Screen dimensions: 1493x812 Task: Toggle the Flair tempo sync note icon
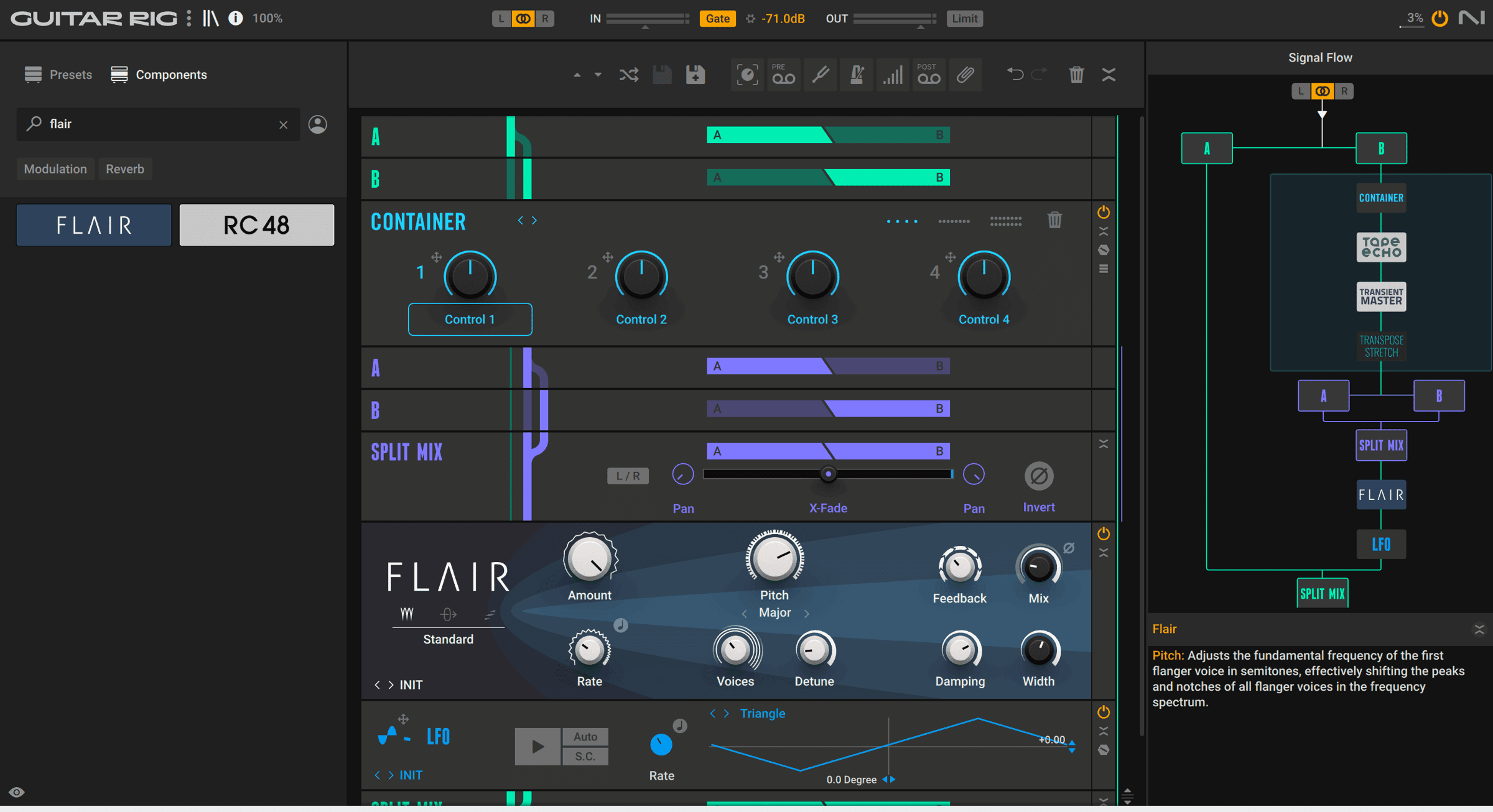coord(621,625)
